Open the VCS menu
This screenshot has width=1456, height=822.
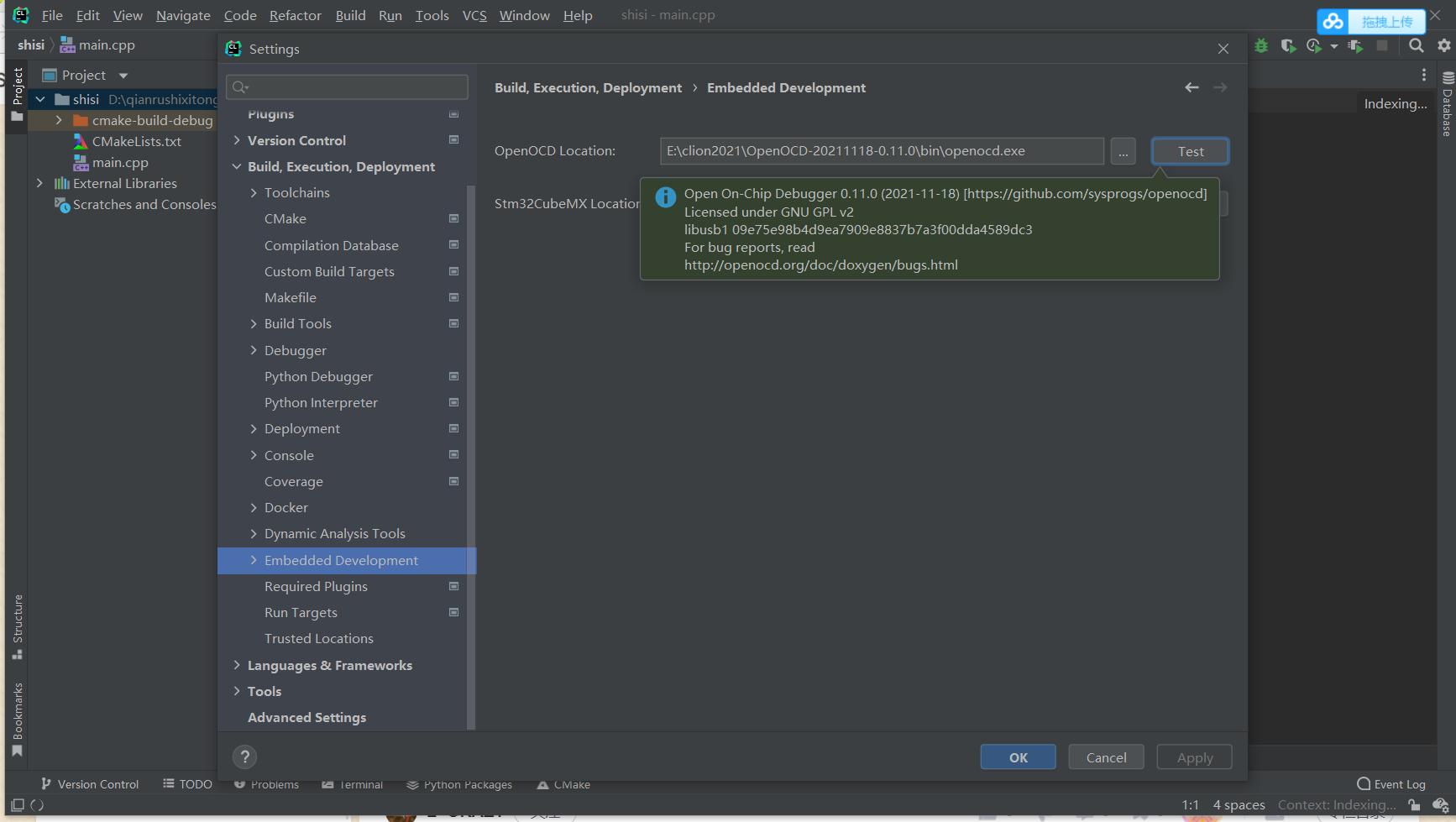click(474, 15)
